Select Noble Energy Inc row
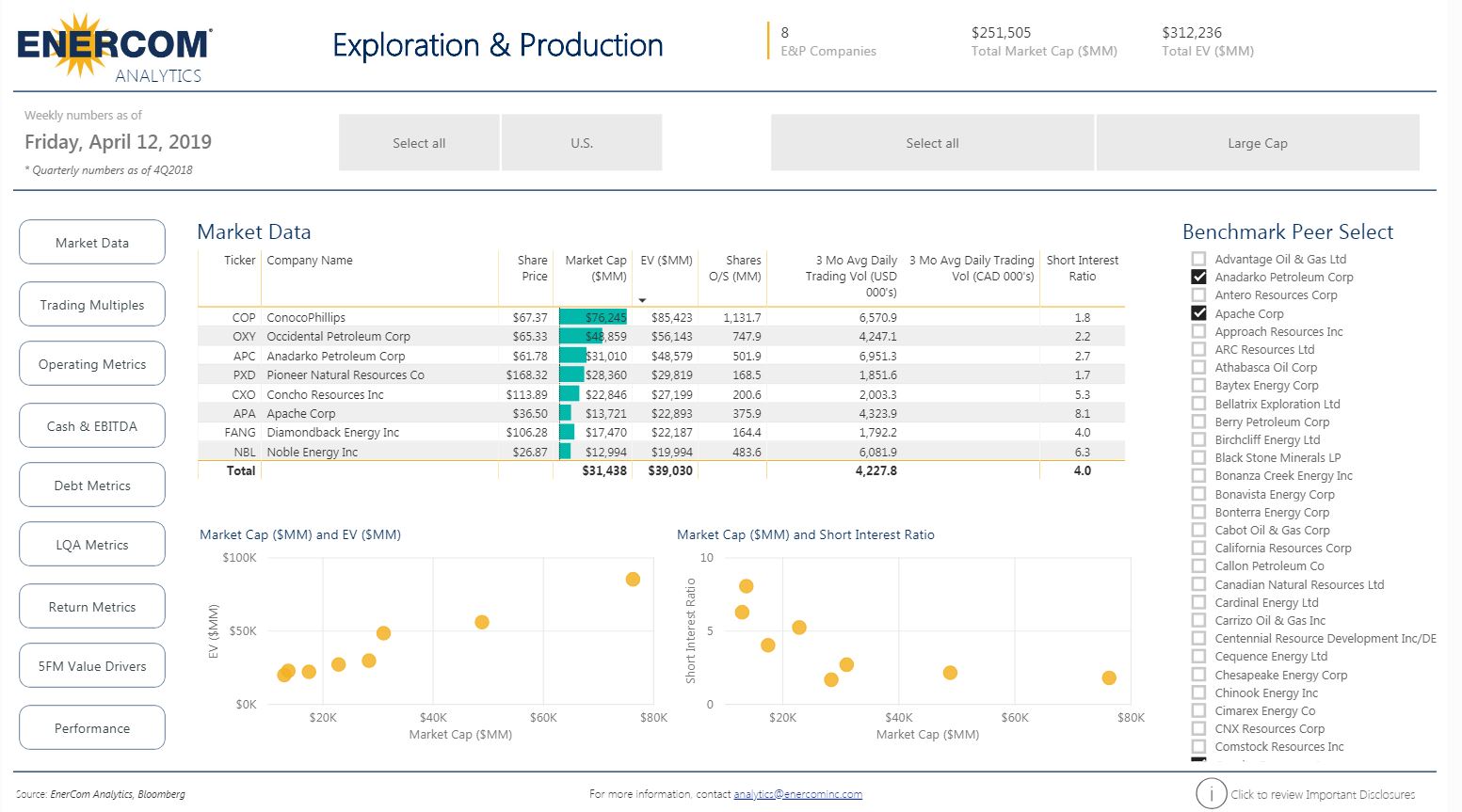The image size is (1462, 812). click(x=312, y=452)
